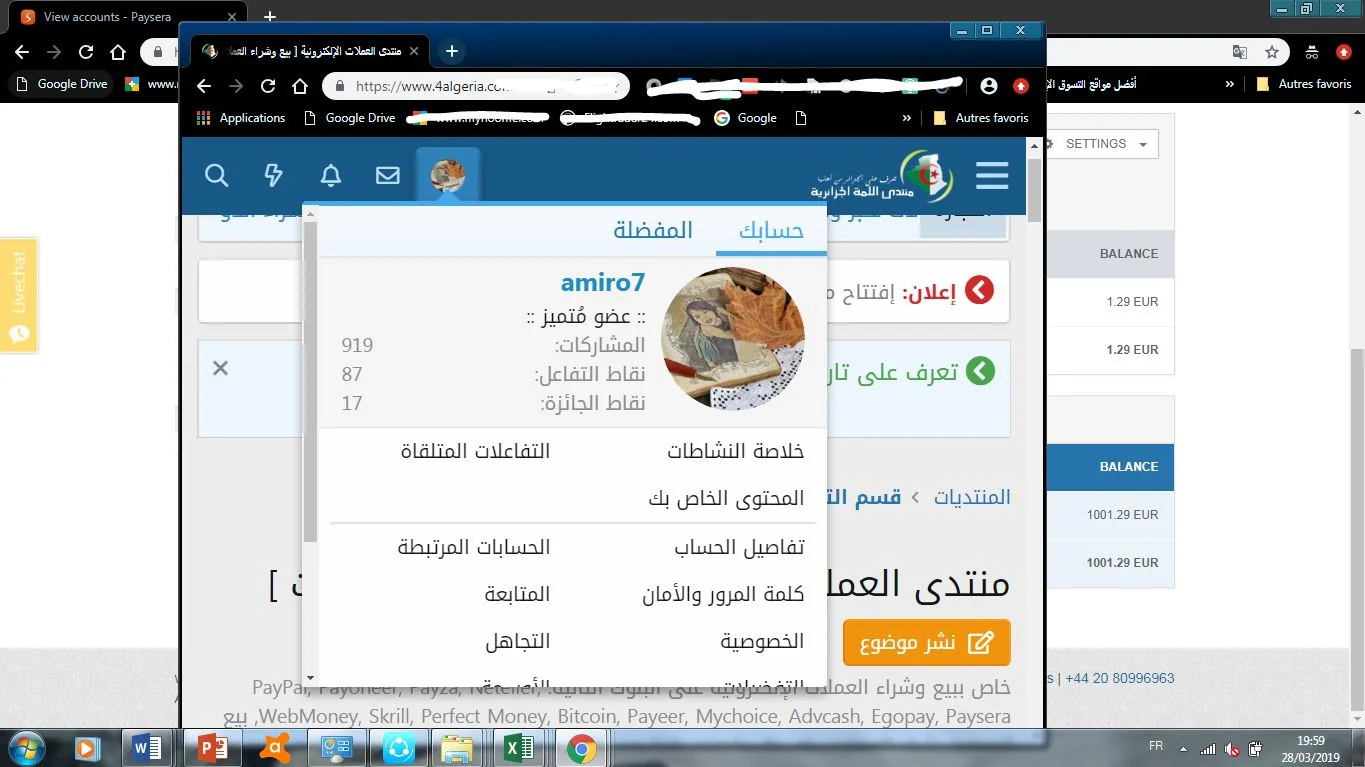Click the front browser's home icon
1365x767 pixels.
click(x=300, y=86)
